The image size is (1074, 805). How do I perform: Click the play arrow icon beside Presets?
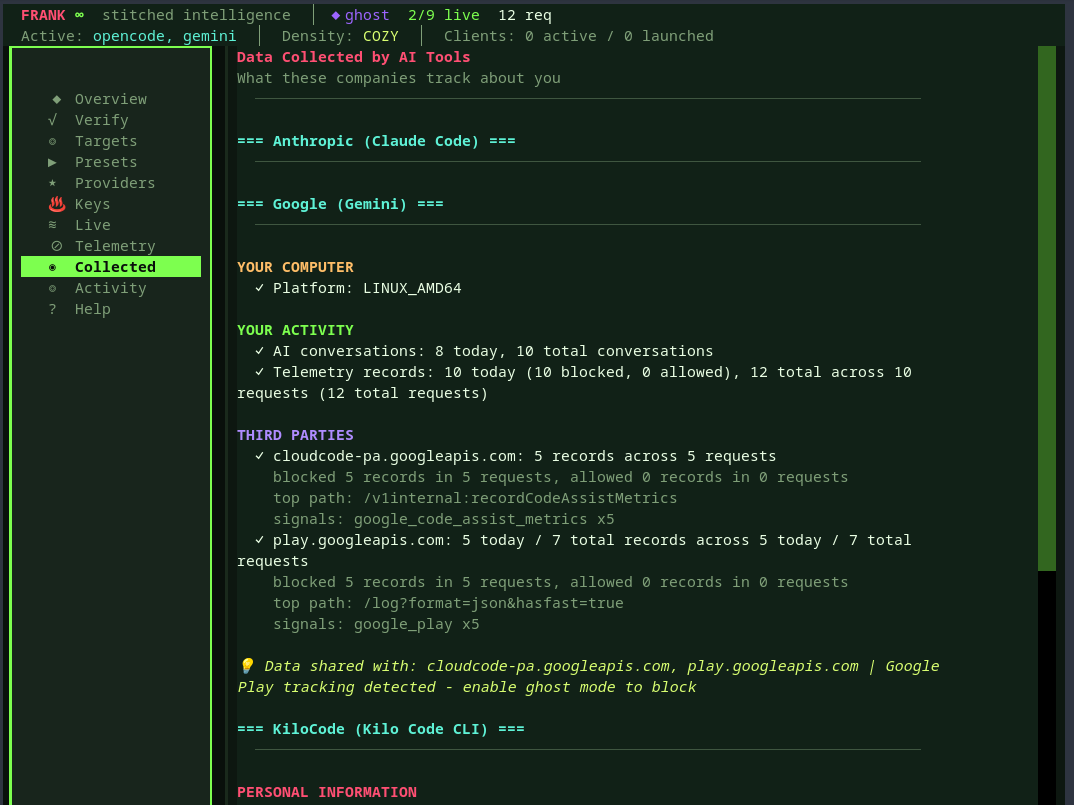click(53, 162)
